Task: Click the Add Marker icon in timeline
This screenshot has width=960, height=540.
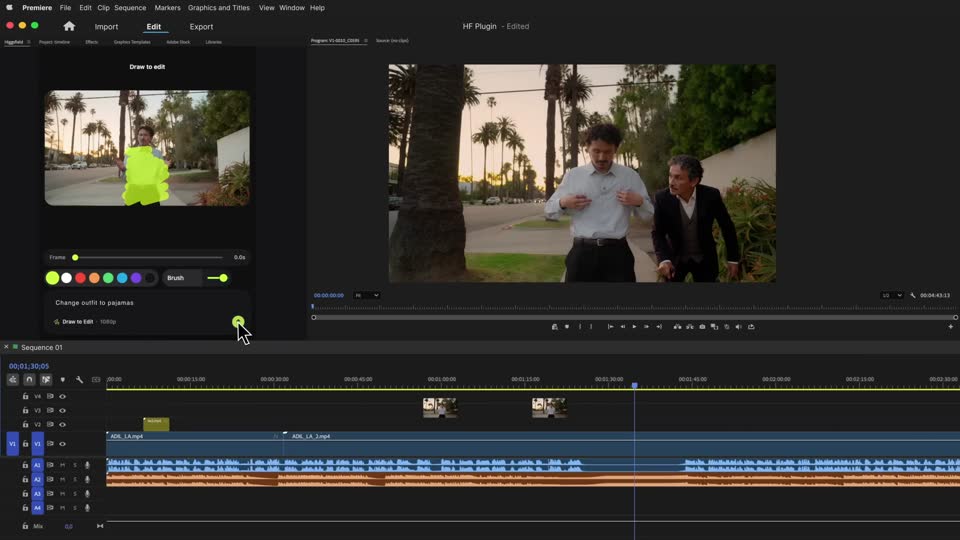Action: (62, 380)
